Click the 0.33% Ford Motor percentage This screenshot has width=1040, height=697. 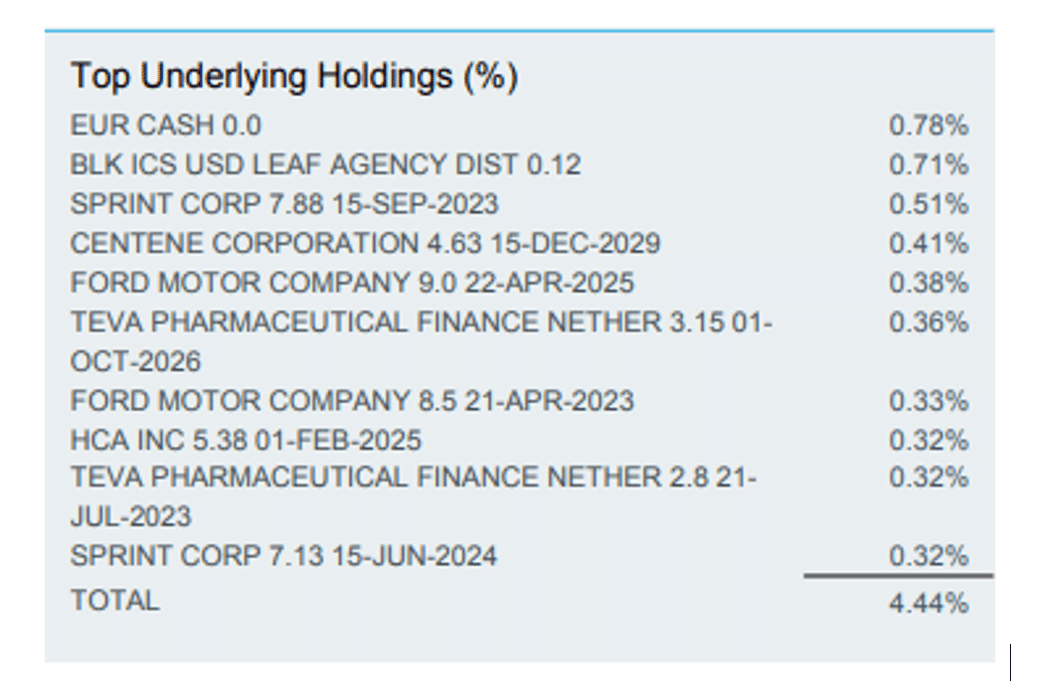pyautogui.click(x=928, y=401)
